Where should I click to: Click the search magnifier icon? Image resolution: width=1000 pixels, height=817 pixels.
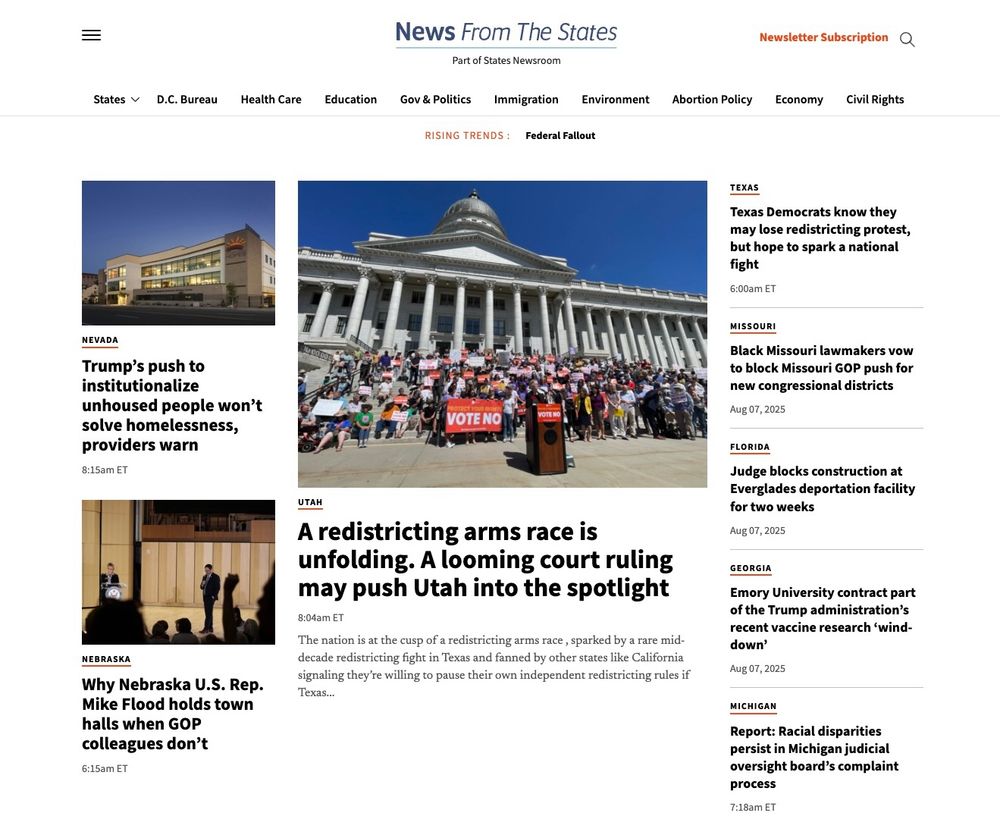point(907,40)
